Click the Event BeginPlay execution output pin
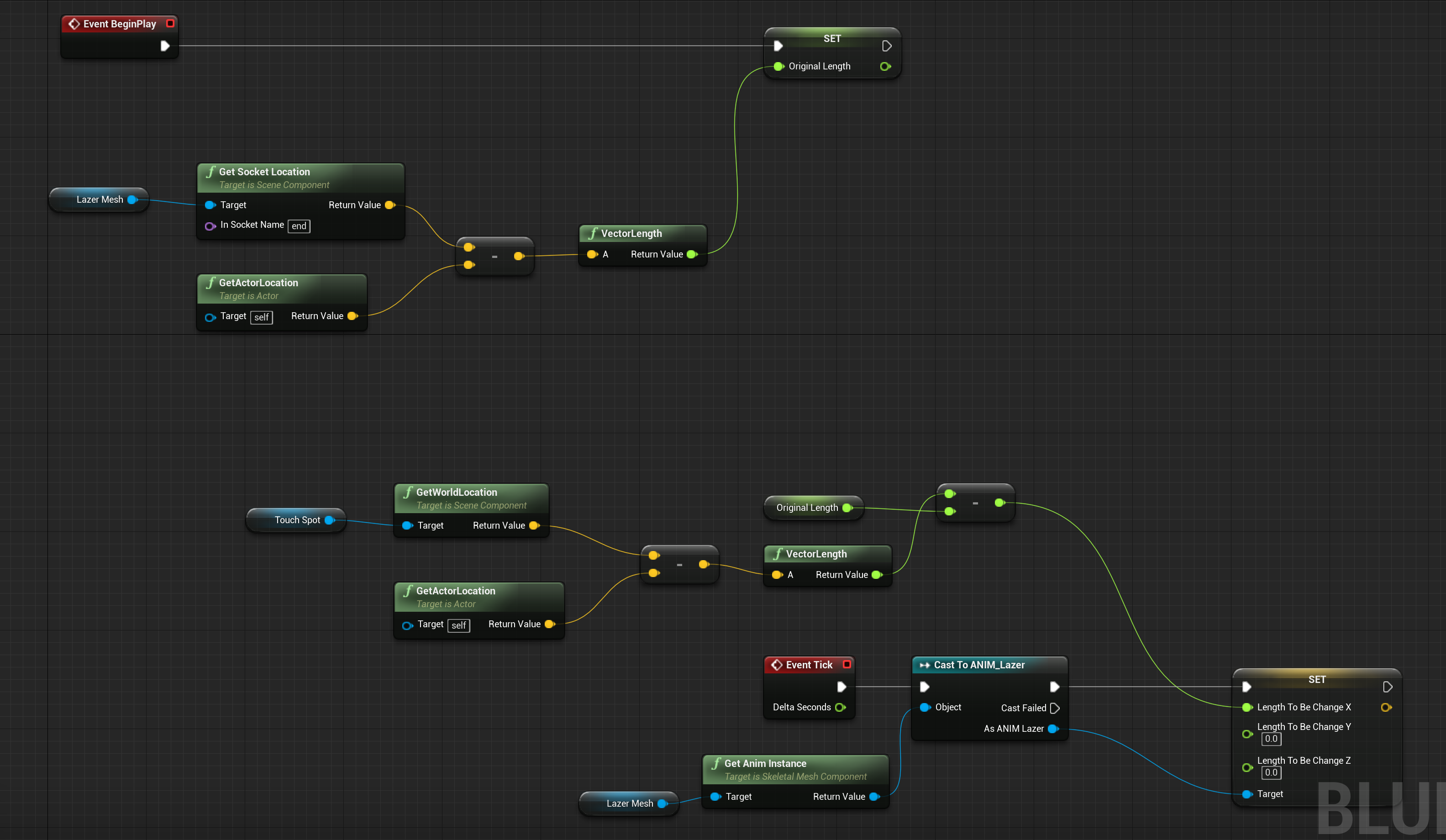The width and height of the screenshot is (1446, 840). 165,46
